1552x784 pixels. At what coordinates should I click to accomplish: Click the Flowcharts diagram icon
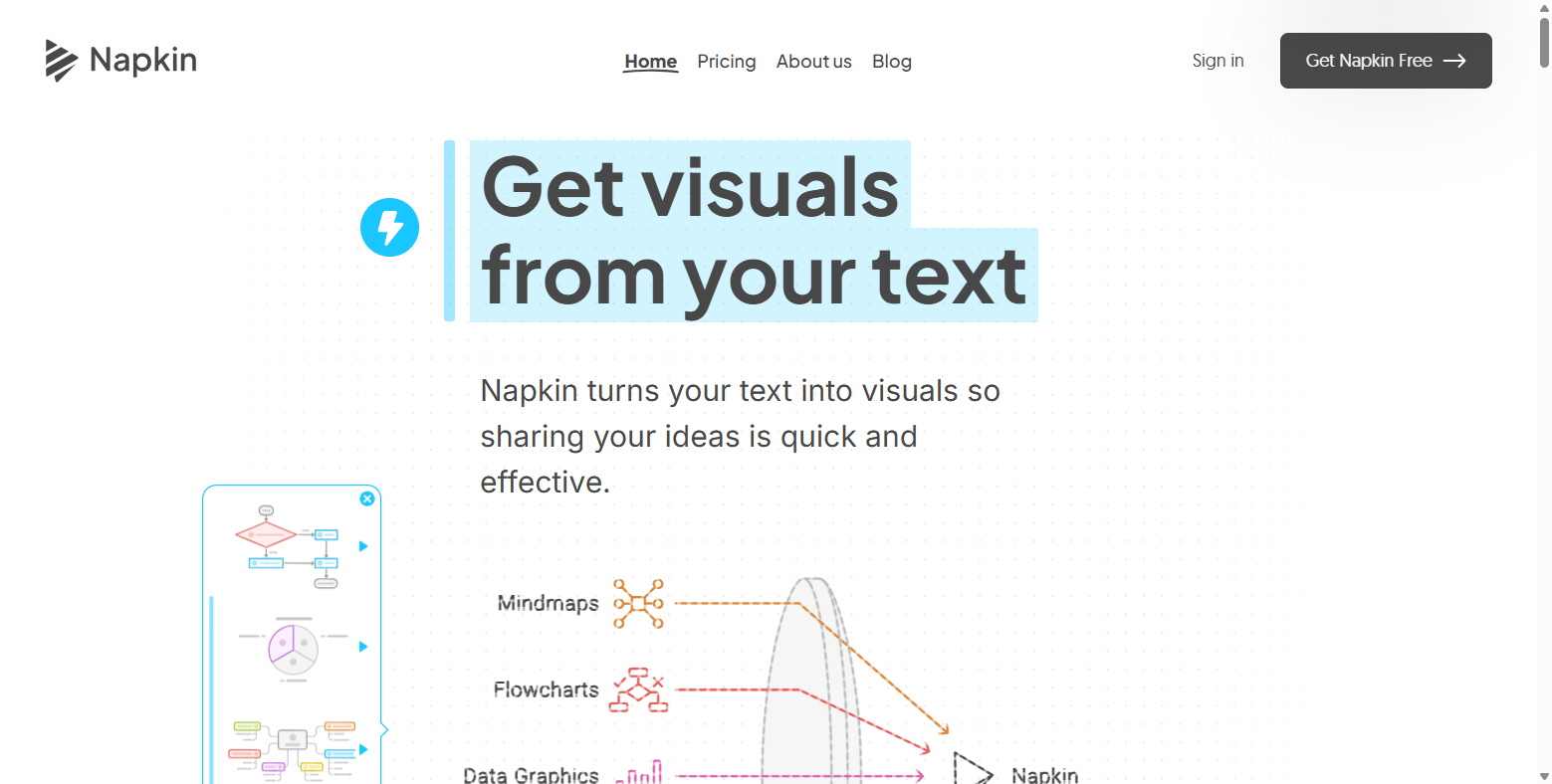[x=638, y=690]
